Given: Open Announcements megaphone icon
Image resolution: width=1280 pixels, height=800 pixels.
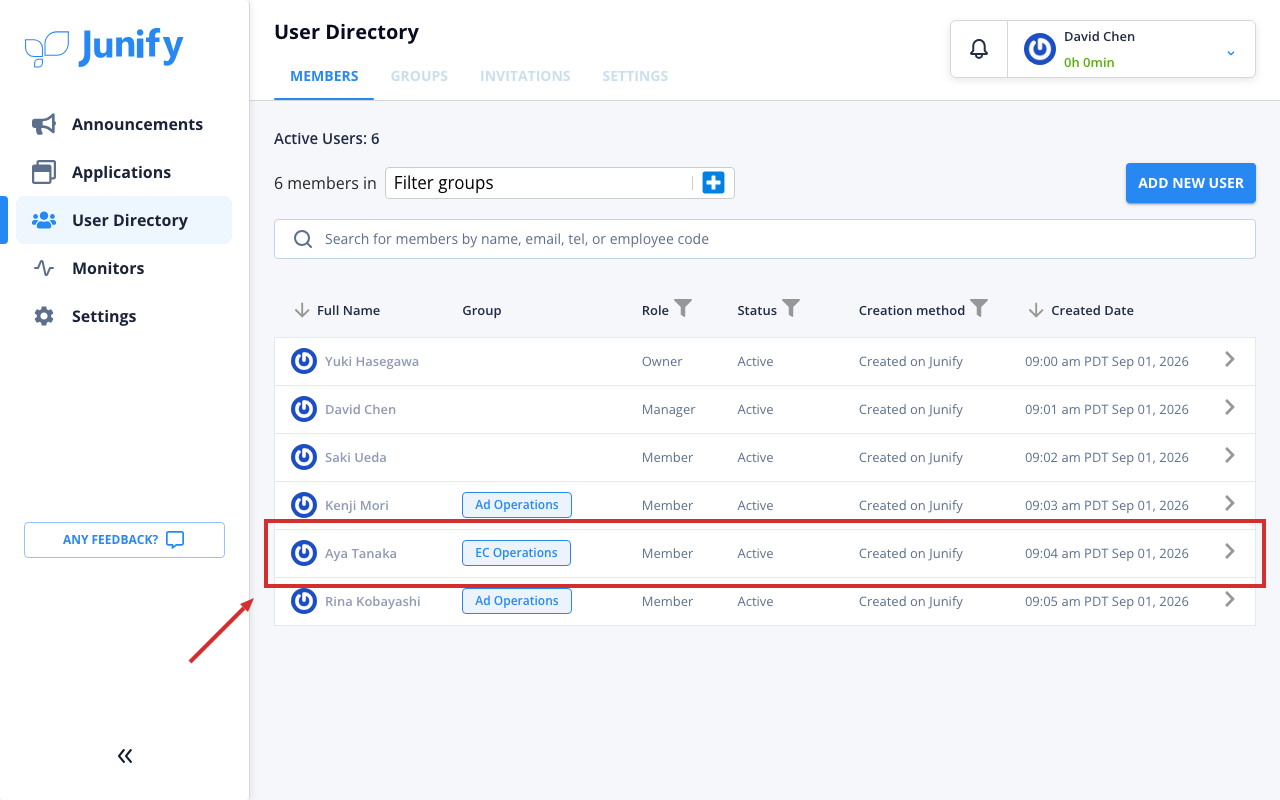Looking at the screenshot, I should coord(44,124).
